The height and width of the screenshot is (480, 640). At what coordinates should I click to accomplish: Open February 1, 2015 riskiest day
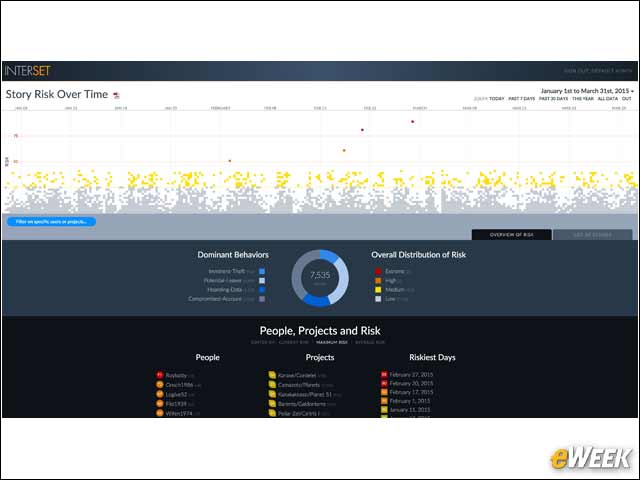point(410,401)
